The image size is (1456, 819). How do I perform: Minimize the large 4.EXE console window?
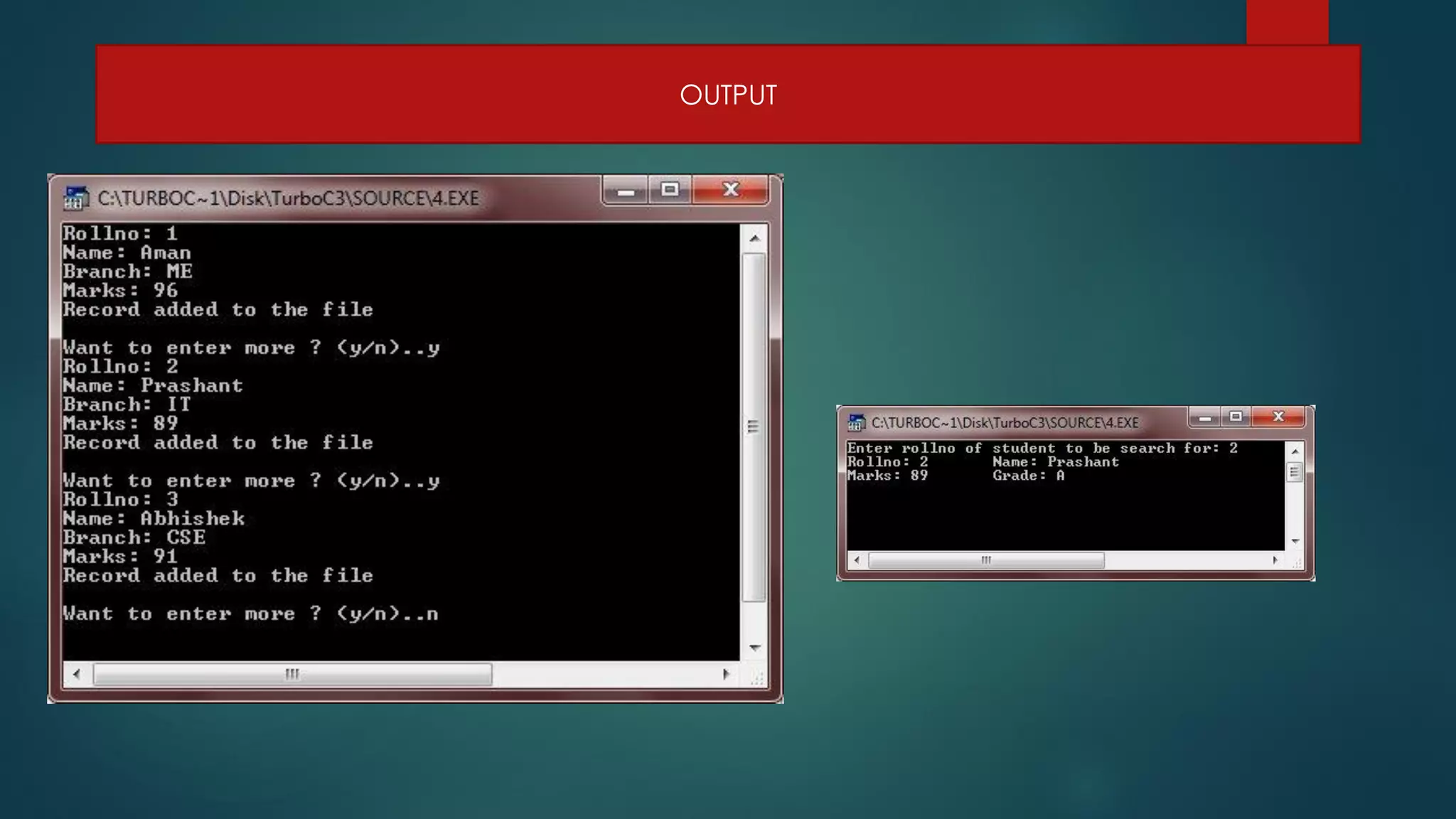[x=626, y=191]
